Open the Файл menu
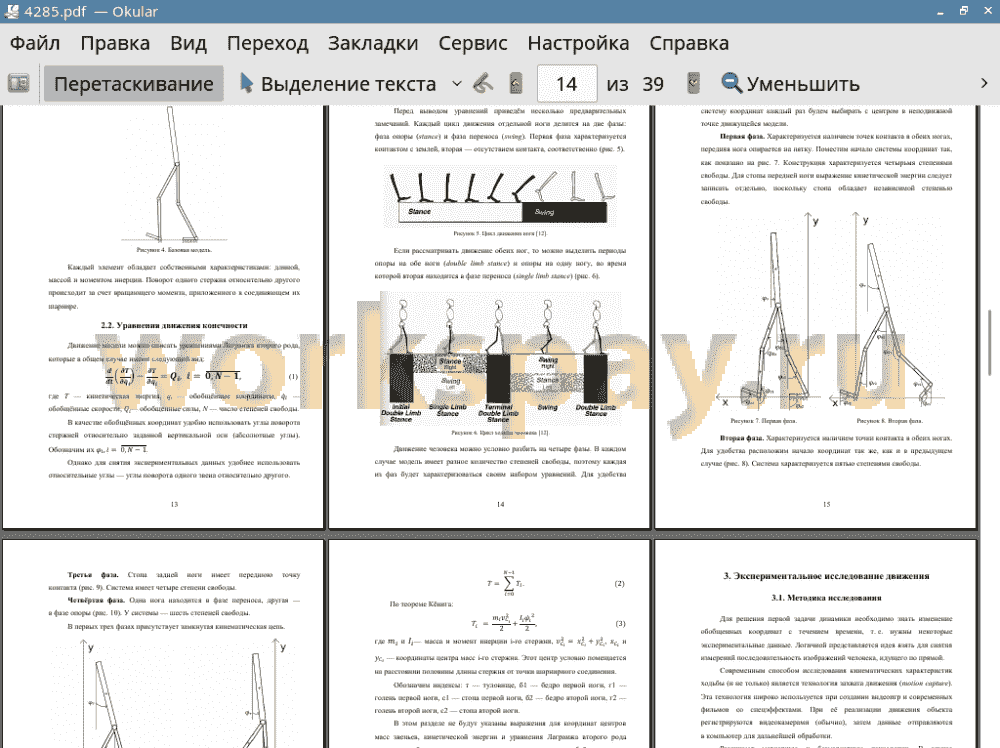 point(35,43)
